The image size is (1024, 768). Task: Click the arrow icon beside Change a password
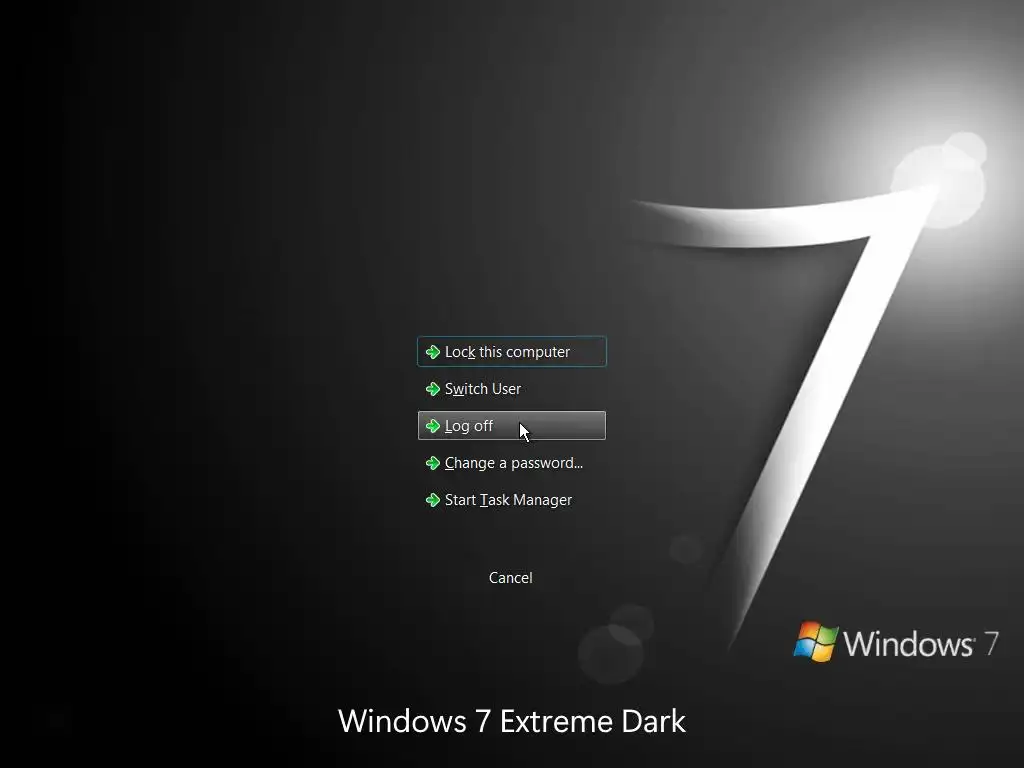[432, 463]
